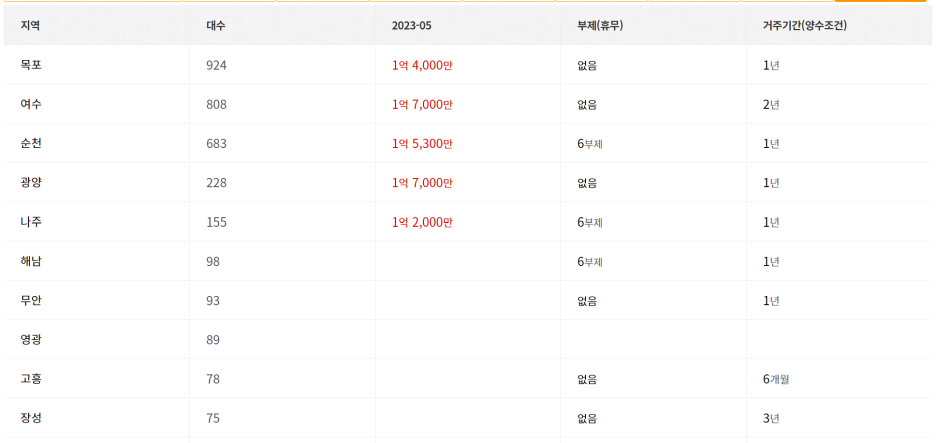
Task: Select the 해남 region cell
Action: point(31,262)
